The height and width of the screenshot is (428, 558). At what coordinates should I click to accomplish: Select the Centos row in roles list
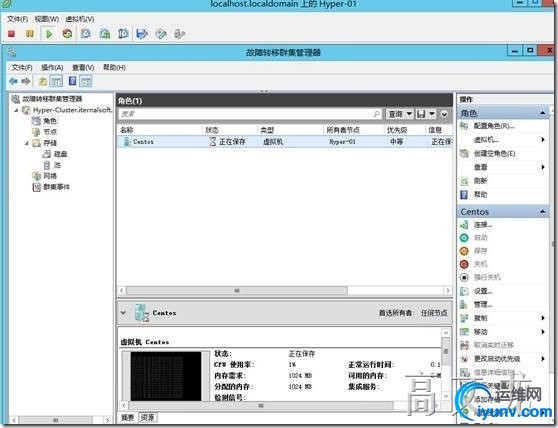point(285,142)
